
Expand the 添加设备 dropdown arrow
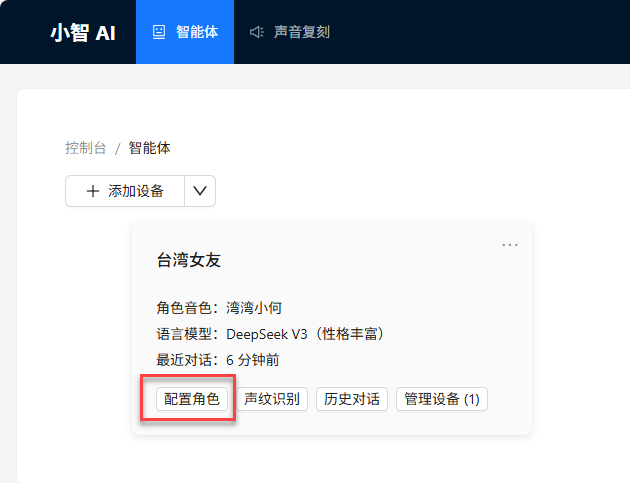(x=200, y=191)
